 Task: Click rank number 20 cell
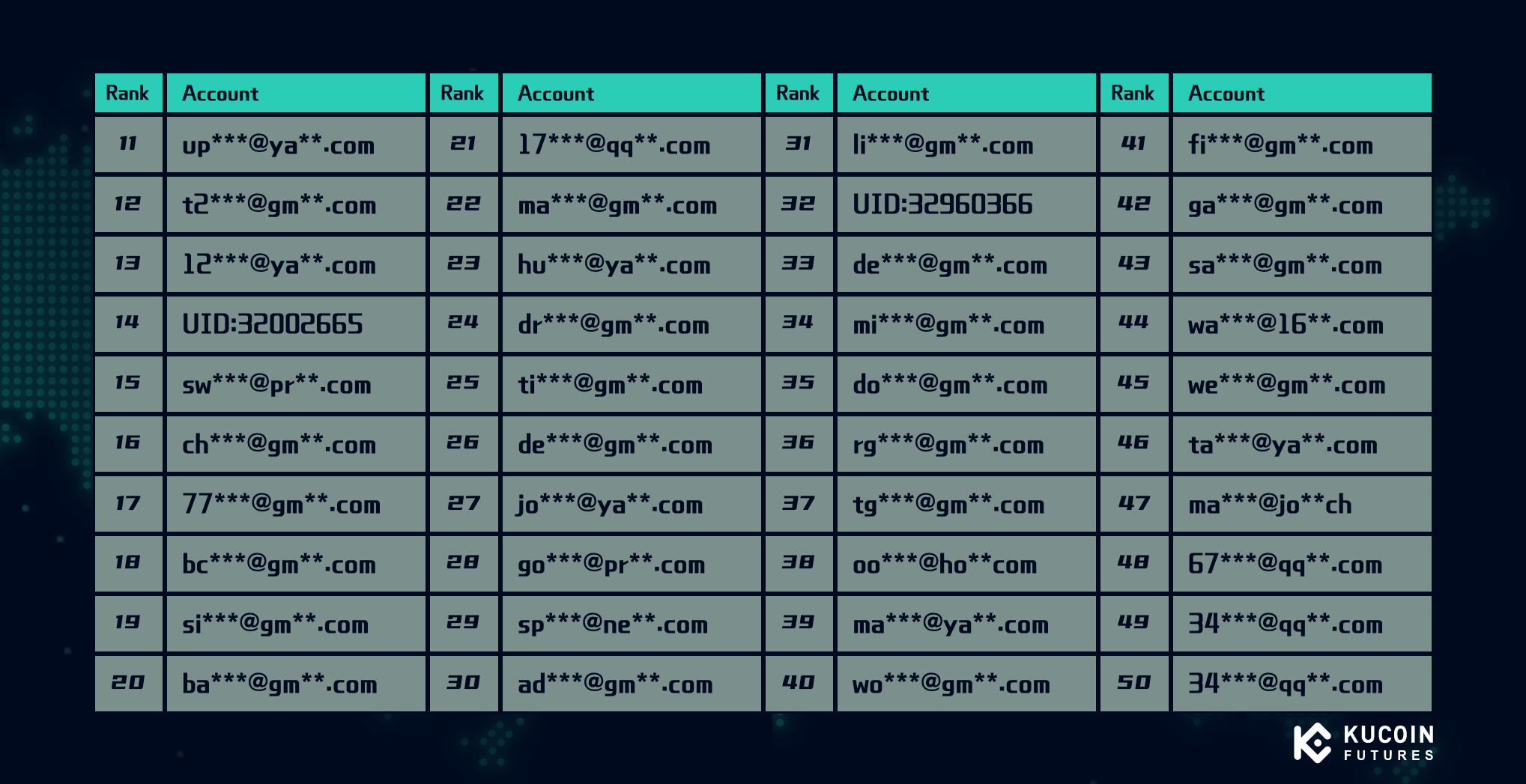tap(128, 684)
